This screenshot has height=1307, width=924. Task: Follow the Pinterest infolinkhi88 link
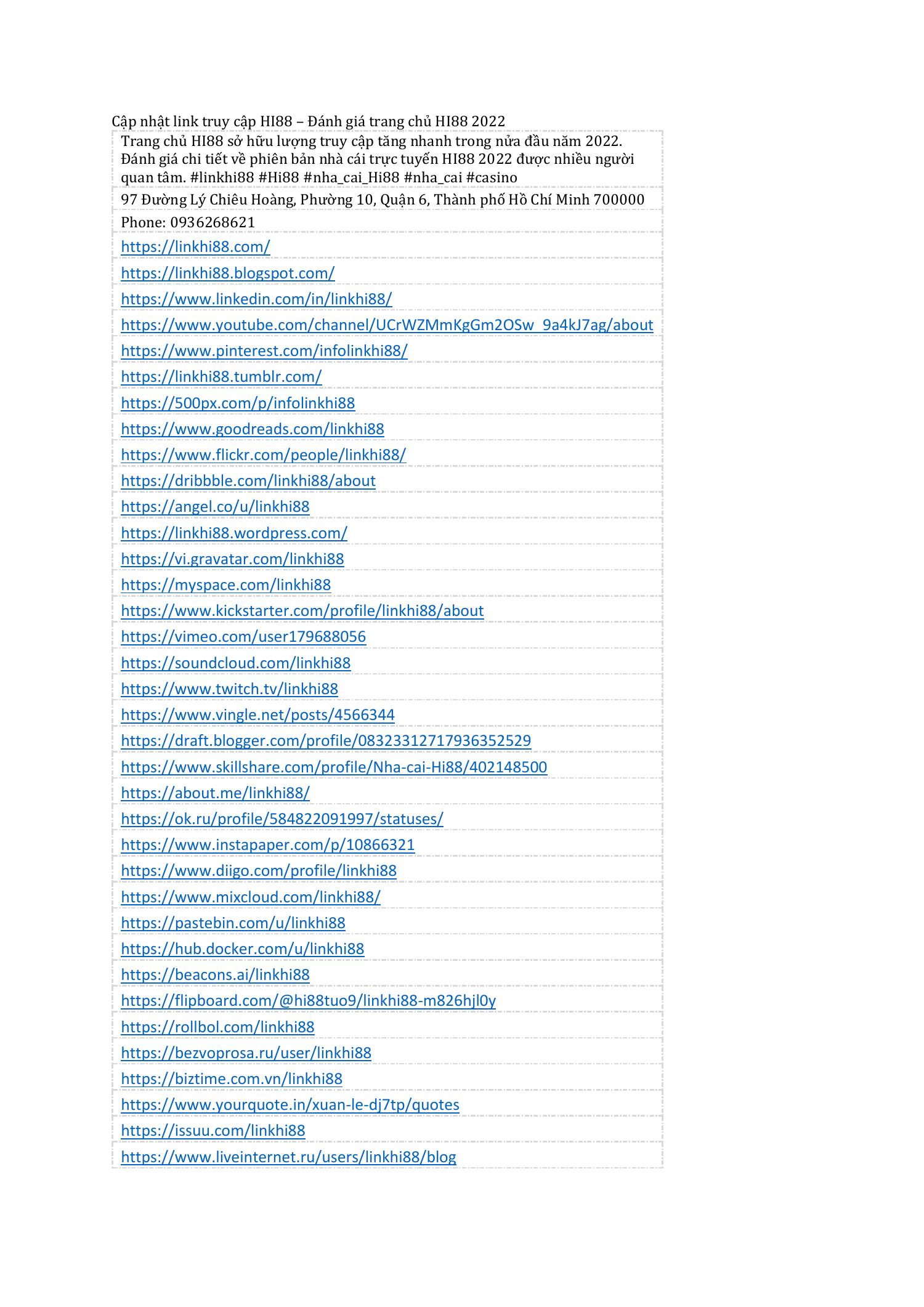click(x=264, y=350)
